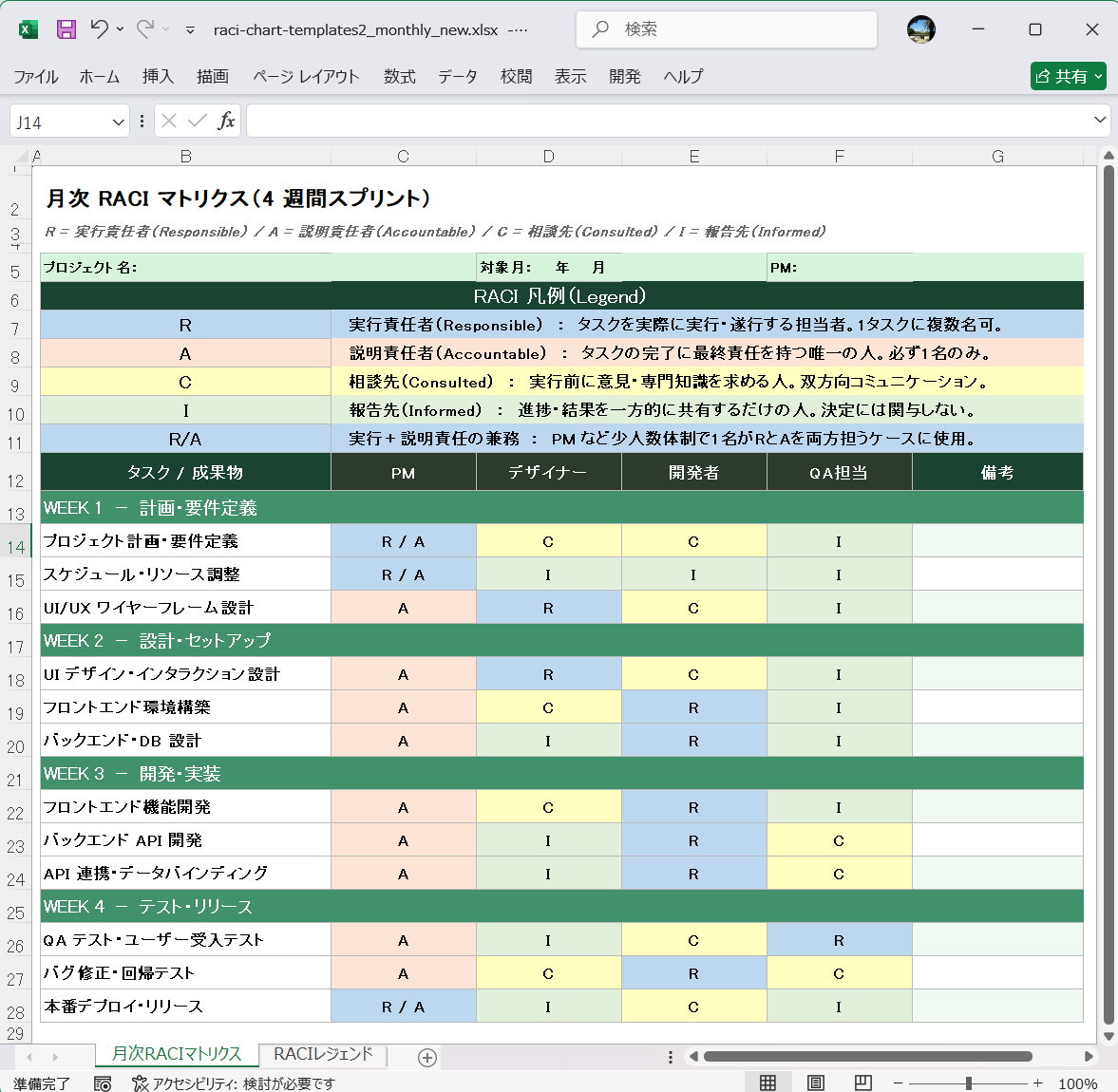Cancel formula entry with the X icon

coord(169,122)
